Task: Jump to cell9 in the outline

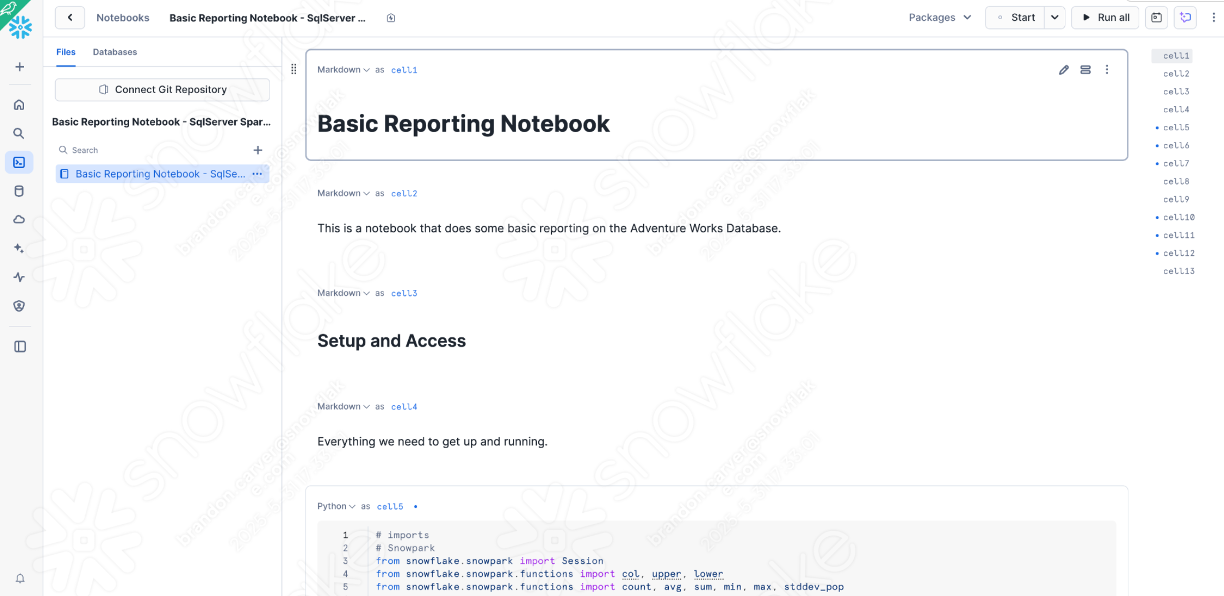Action: pyautogui.click(x=1176, y=200)
